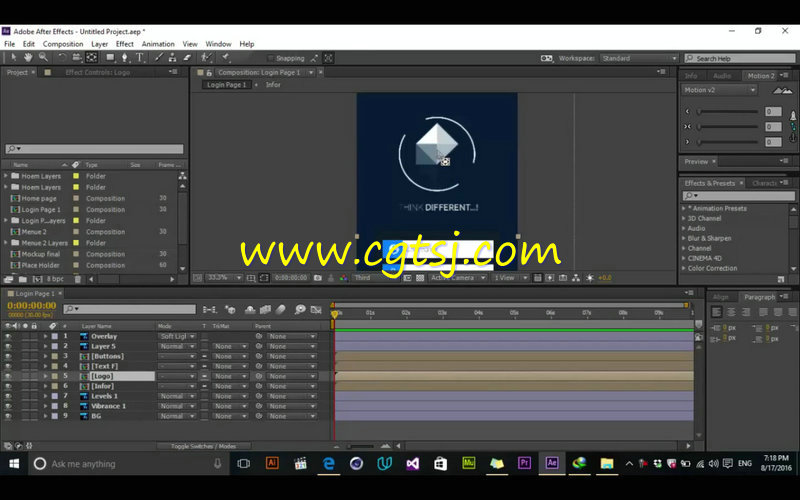Image resolution: width=800 pixels, height=500 pixels.
Task: Open the Motion v2 dropdown
Action: point(719,90)
